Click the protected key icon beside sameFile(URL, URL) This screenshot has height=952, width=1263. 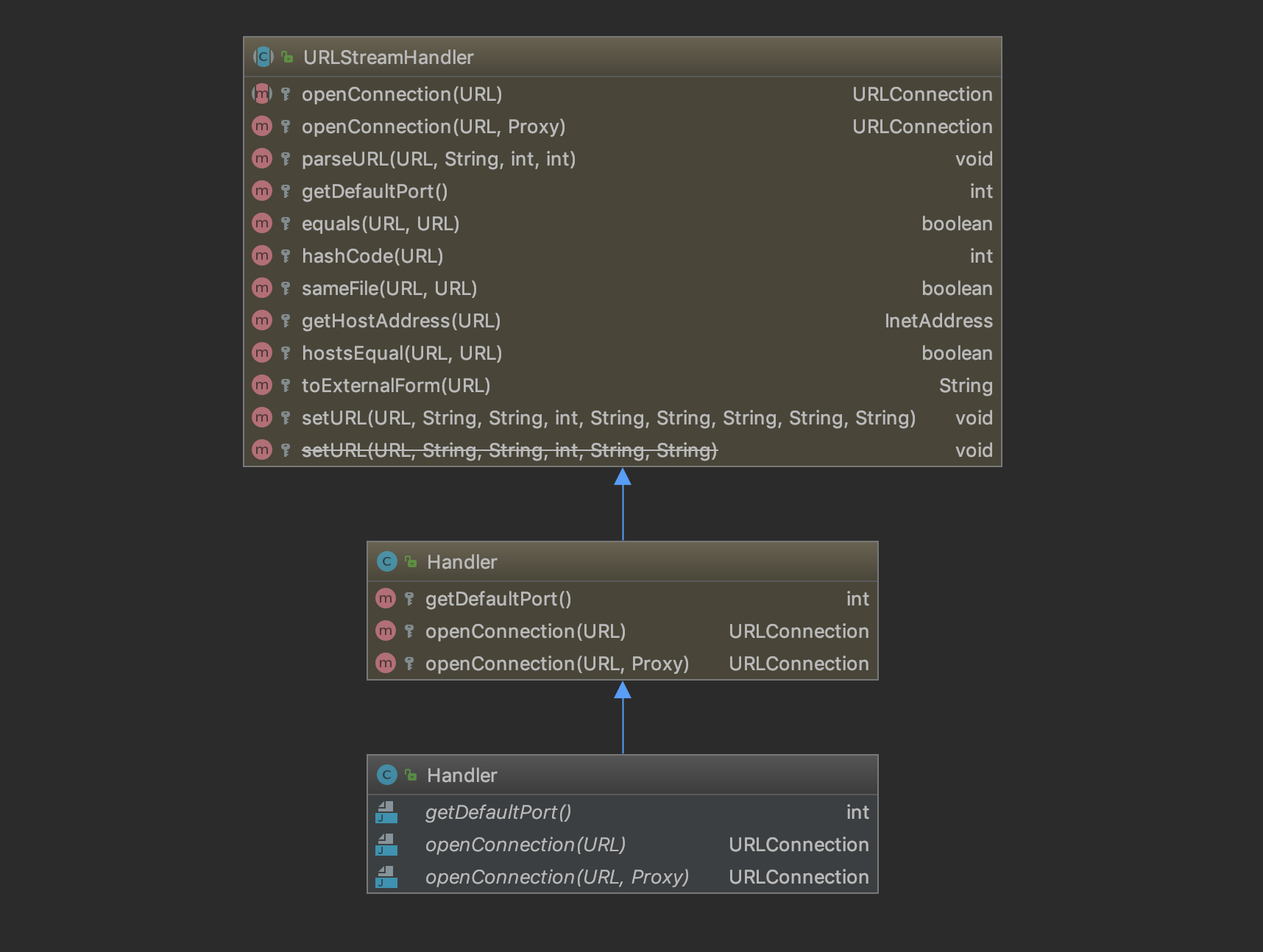tap(286, 288)
